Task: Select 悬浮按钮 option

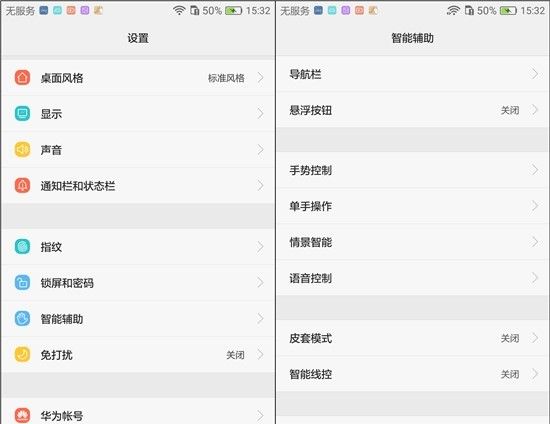Action: point(412,110)
